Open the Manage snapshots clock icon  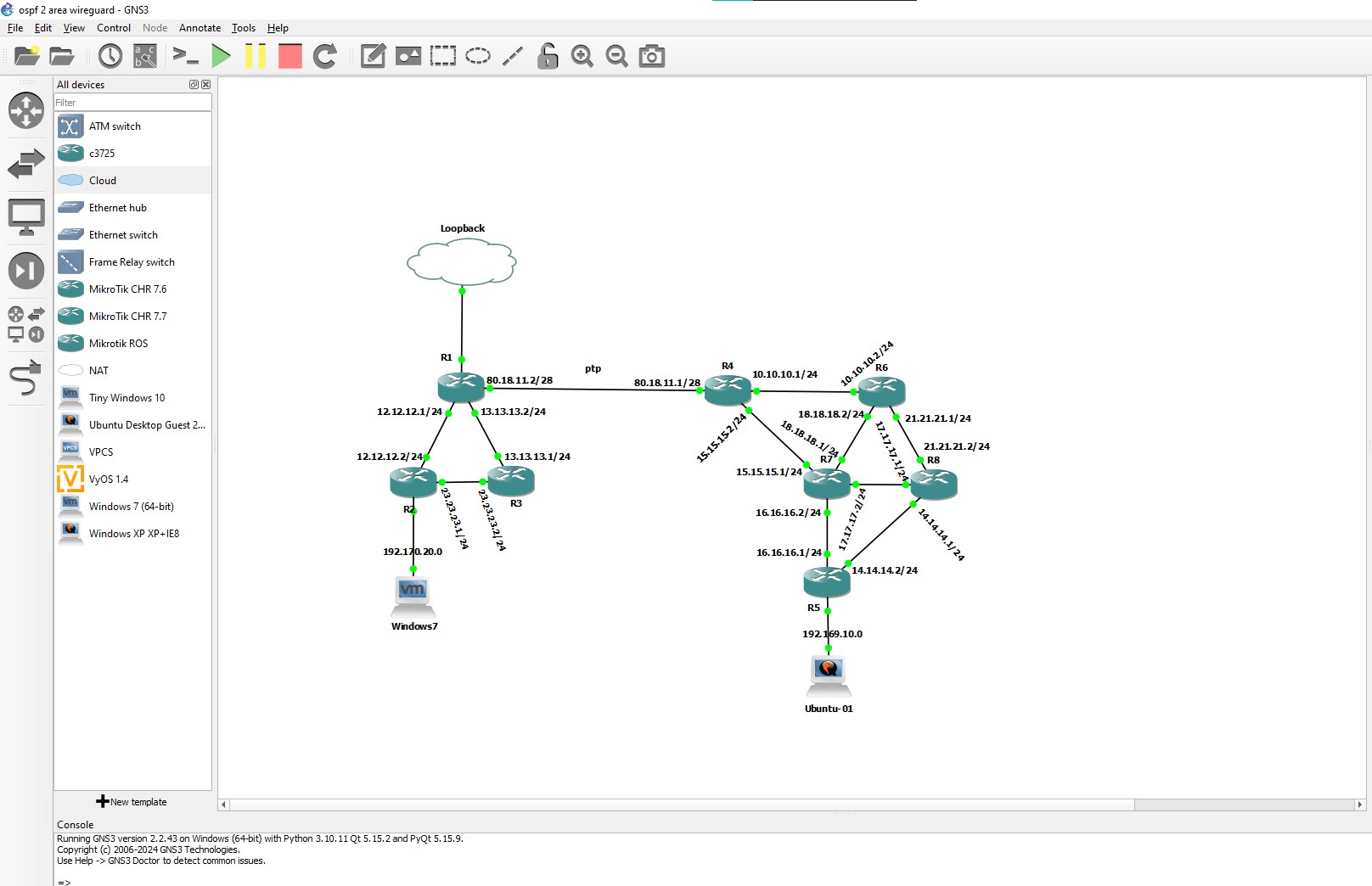110,56
